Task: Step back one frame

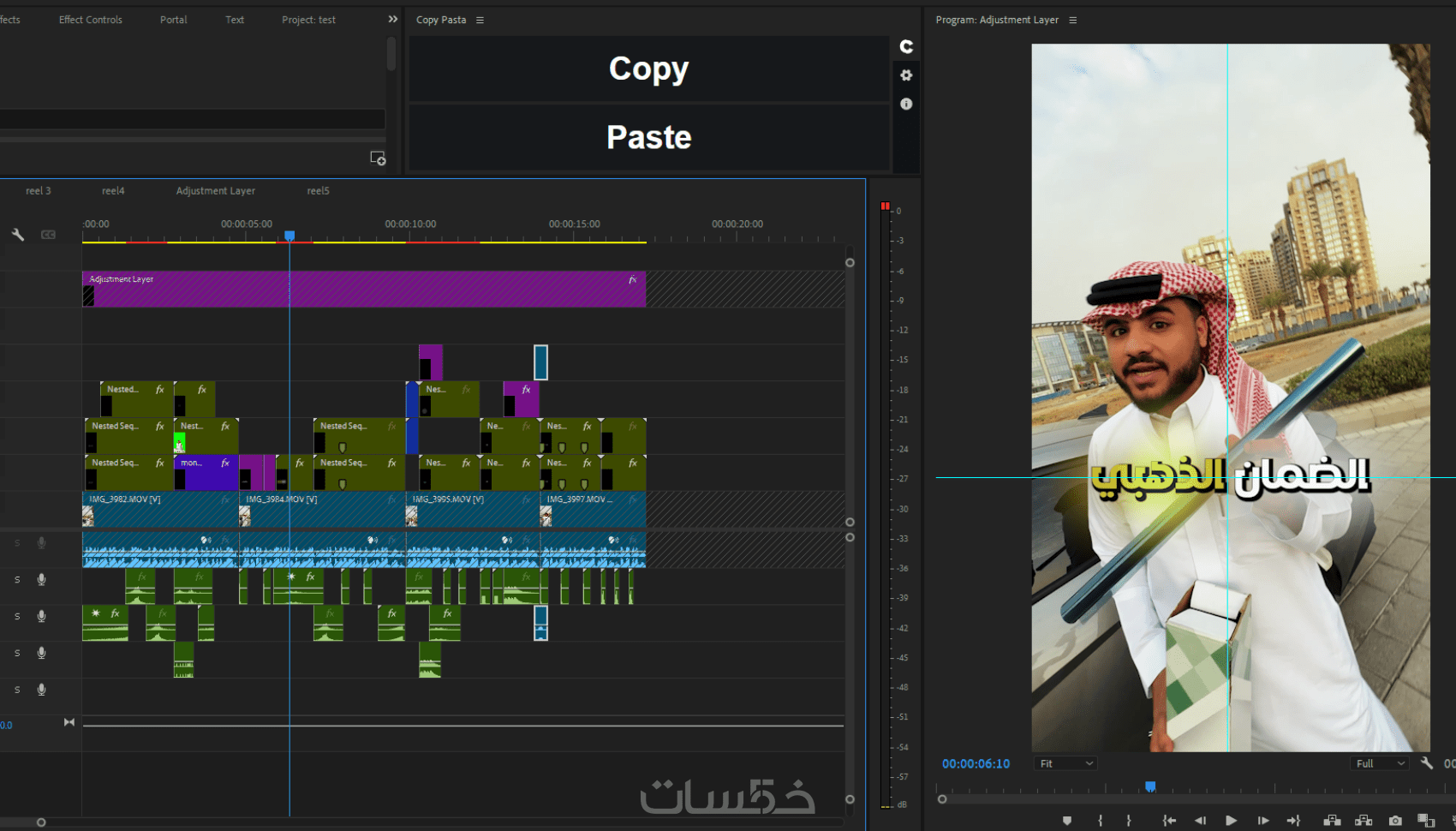Action: tap(1200, 821)
